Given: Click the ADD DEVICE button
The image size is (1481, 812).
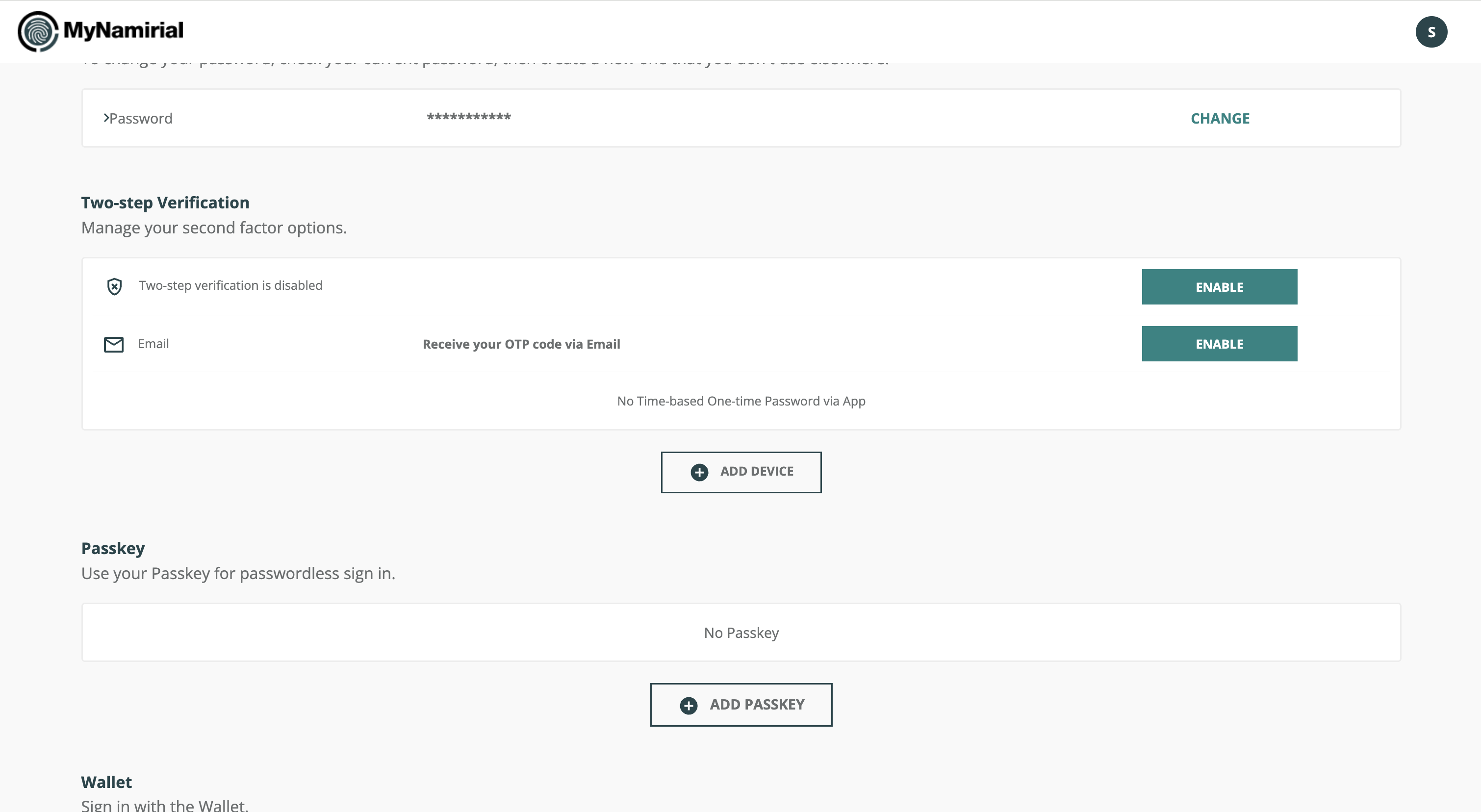Looking at the screenshot, I should coord(741,472).
